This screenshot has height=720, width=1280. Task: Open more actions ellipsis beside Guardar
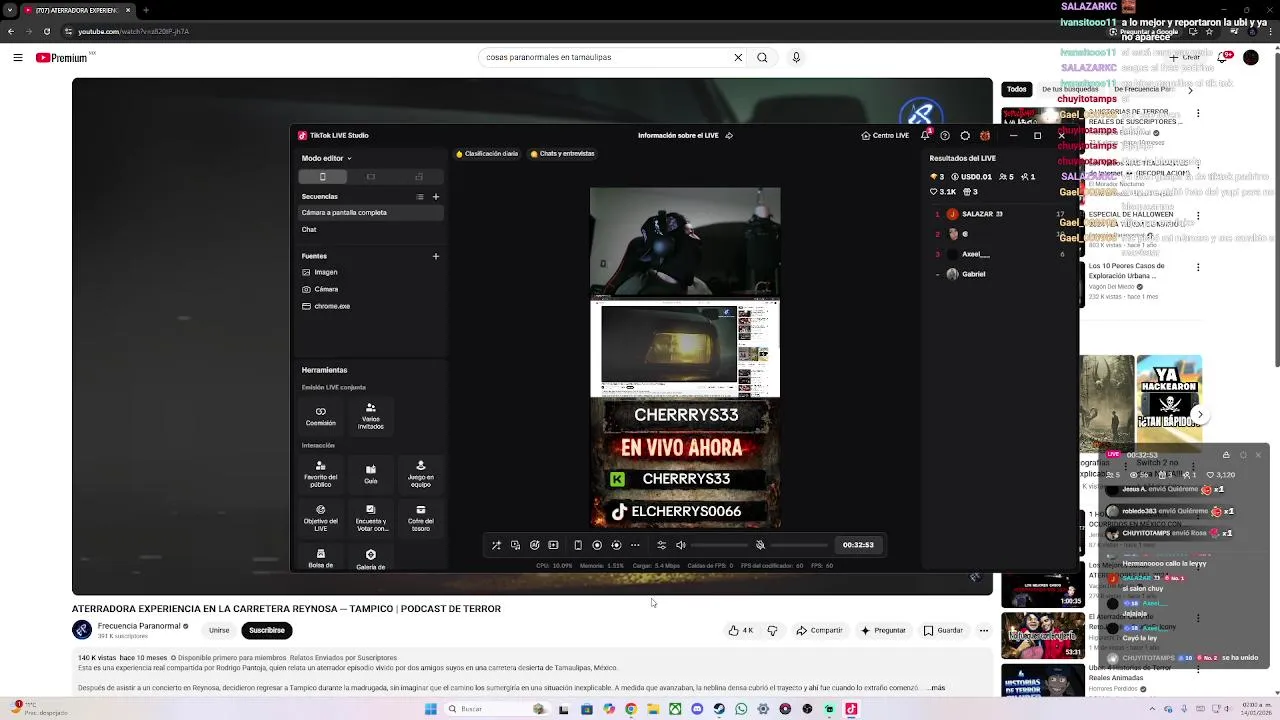point(984,630)
